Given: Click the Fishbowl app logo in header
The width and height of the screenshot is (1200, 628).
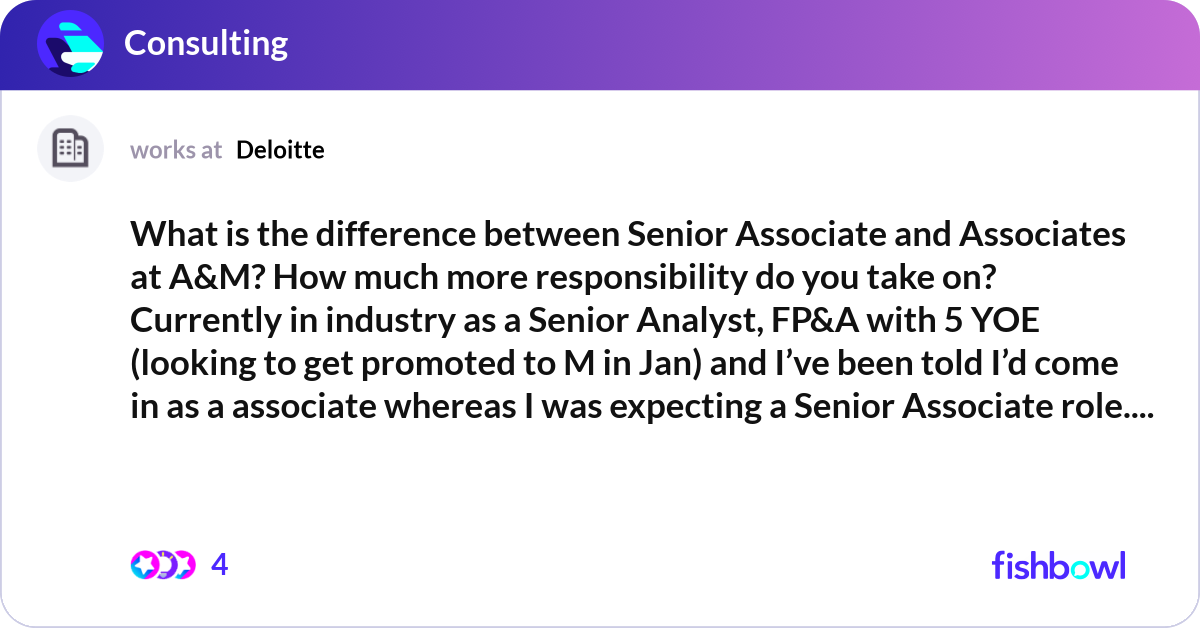Looking at the screenshot, I should click(x=70, y=43).
